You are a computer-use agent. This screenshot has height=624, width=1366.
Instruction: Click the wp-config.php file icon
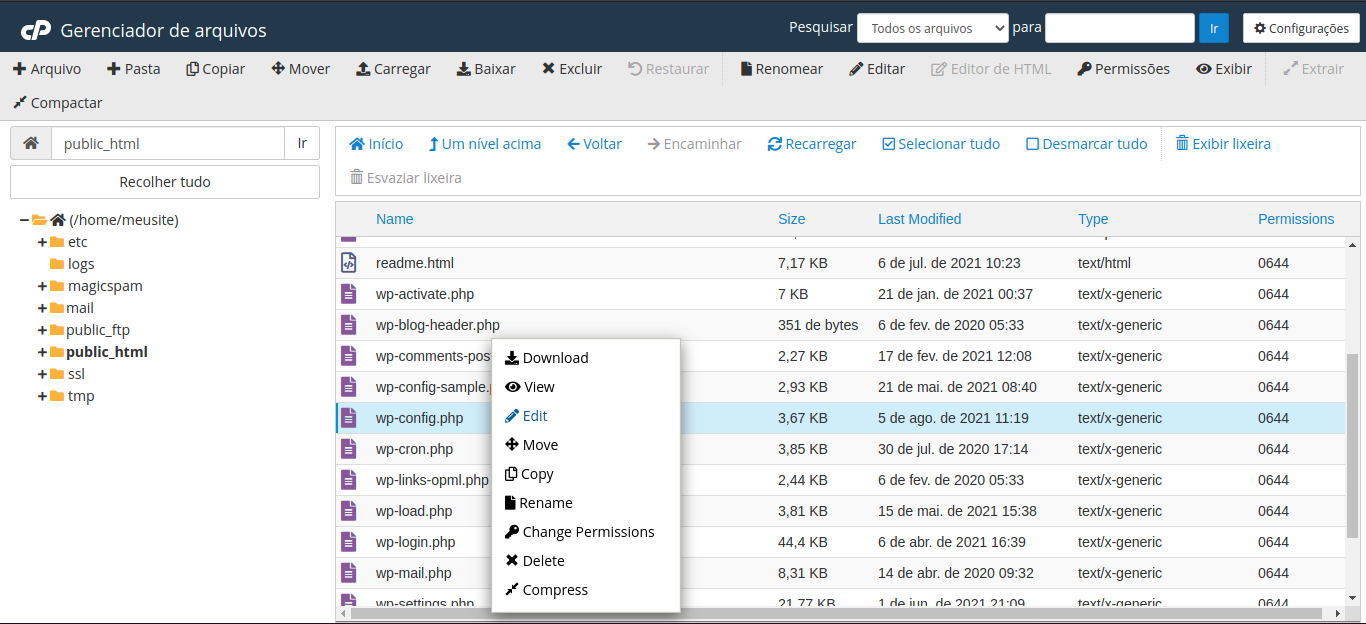pos(348,418)
